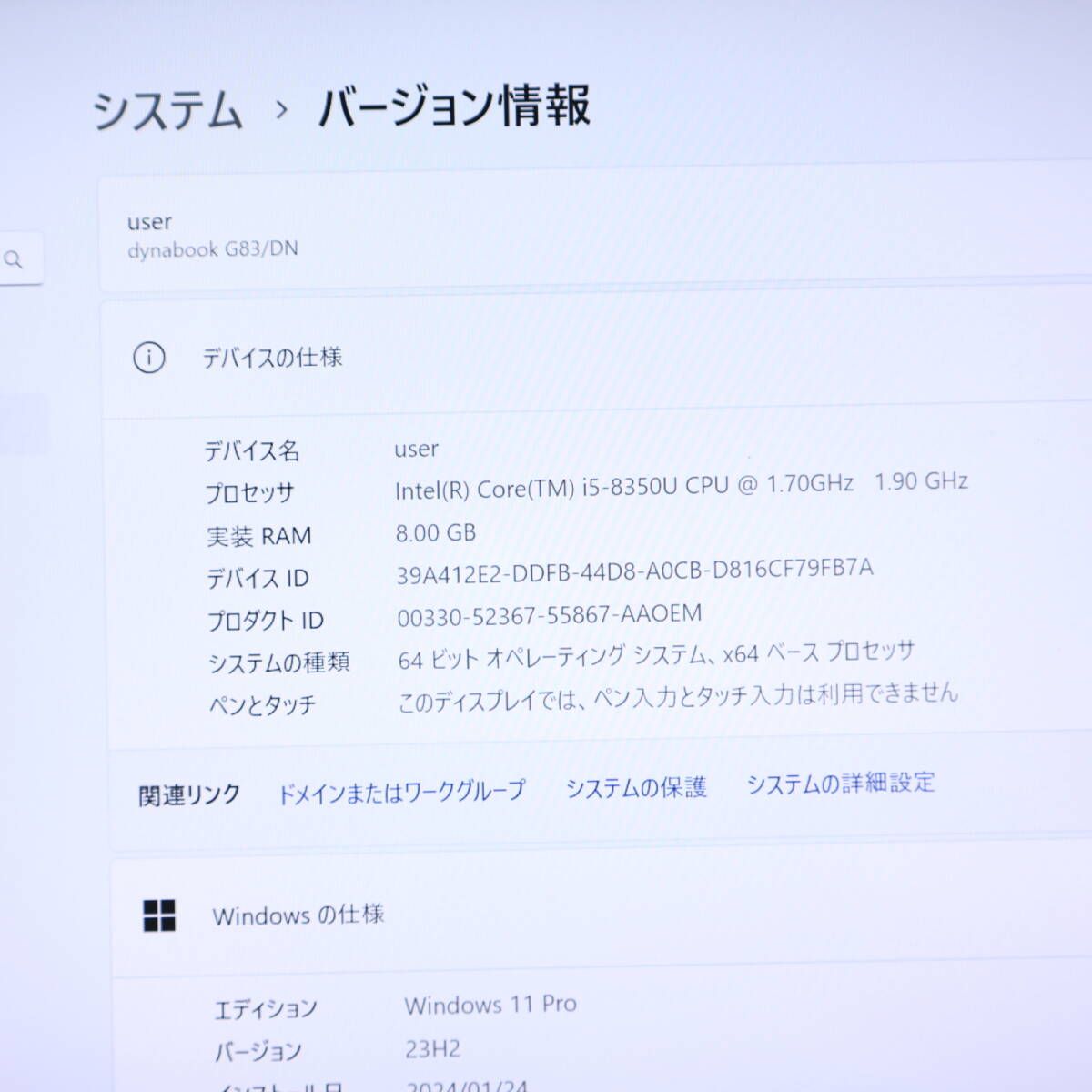Go back to システム in the breadcrumb
Viewport: 1092px width, 1092px height.
point(167,111)
